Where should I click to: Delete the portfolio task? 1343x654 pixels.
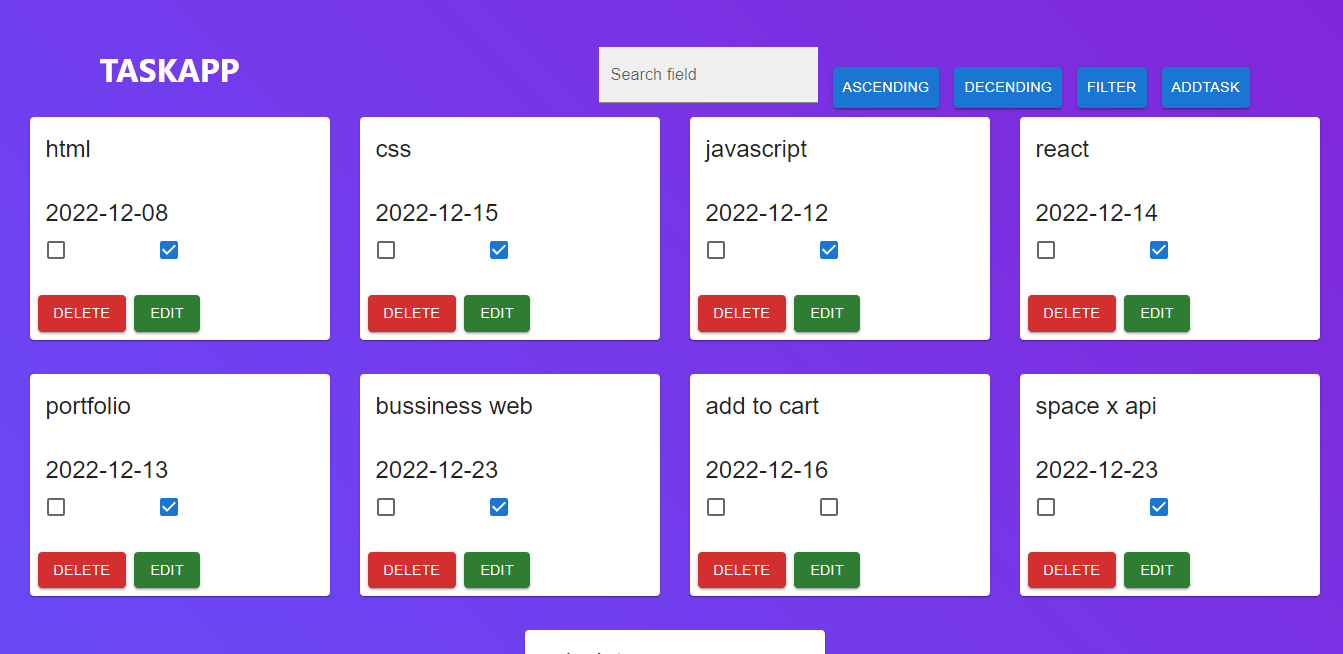tap(82, 570)
